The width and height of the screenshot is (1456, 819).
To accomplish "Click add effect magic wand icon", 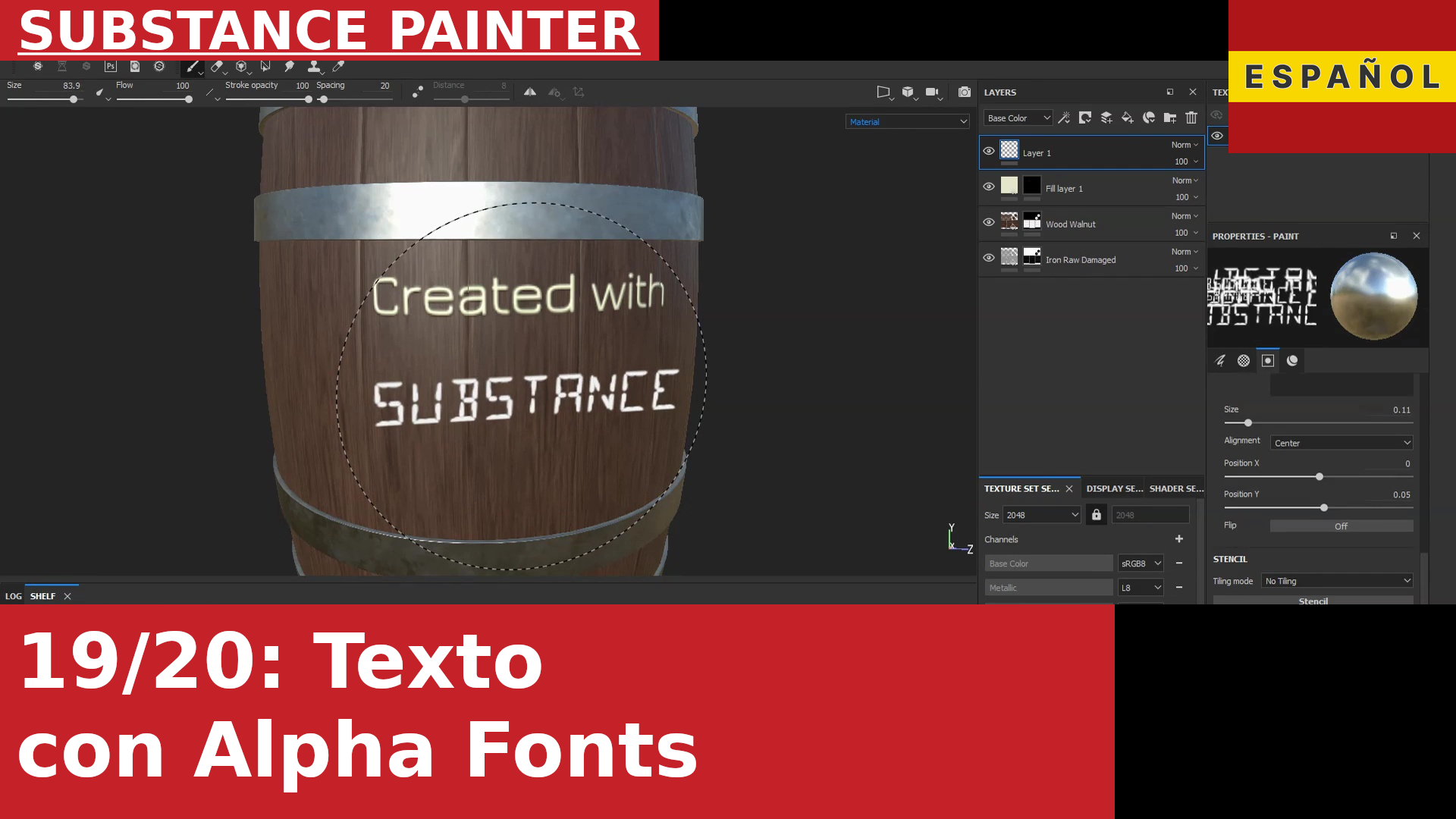I will point(1064,118).
